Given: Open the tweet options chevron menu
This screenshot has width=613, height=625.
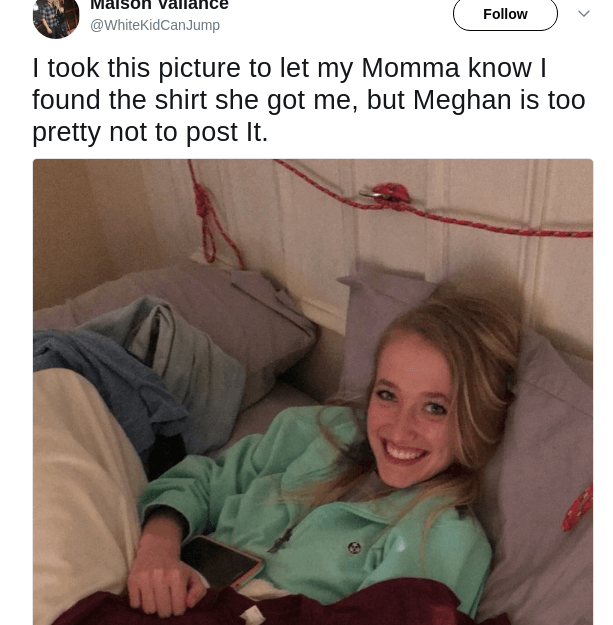Looking at the screenshot, I should click(584, 13).
